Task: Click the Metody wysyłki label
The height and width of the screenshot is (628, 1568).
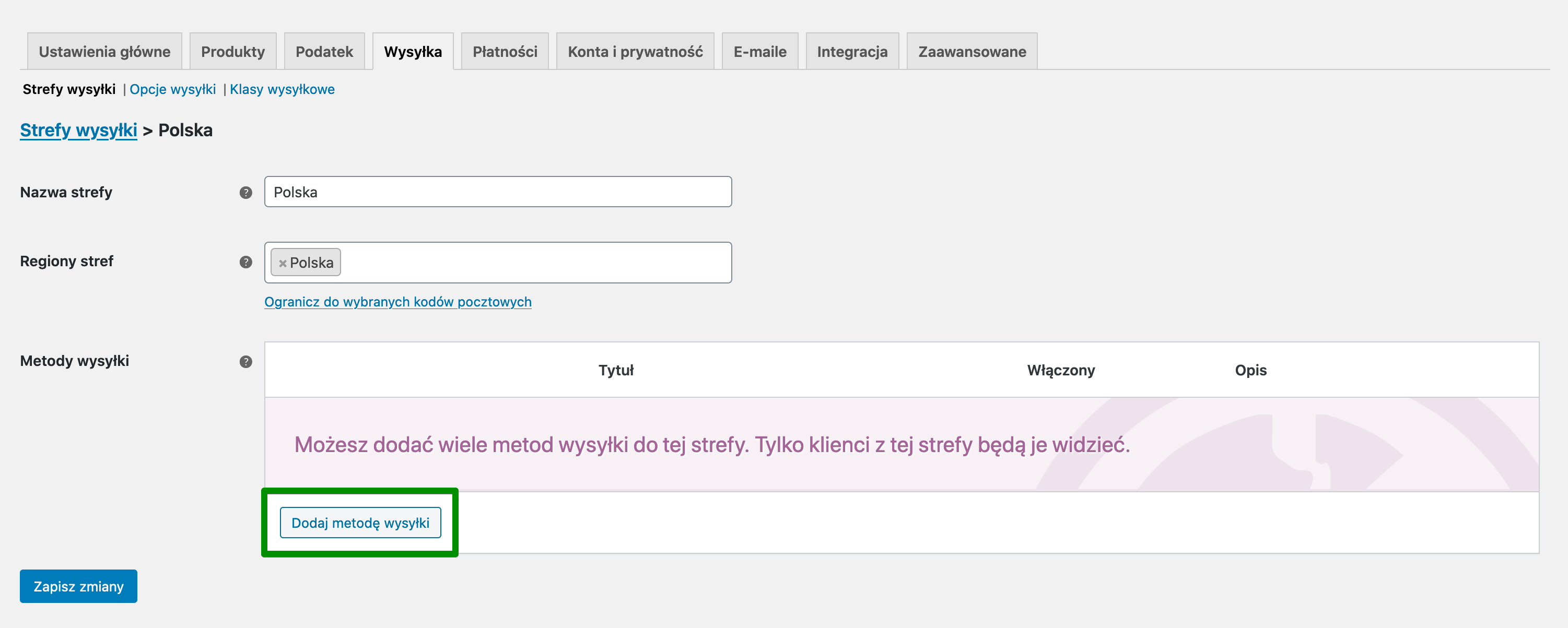Action: coord(75,361)
